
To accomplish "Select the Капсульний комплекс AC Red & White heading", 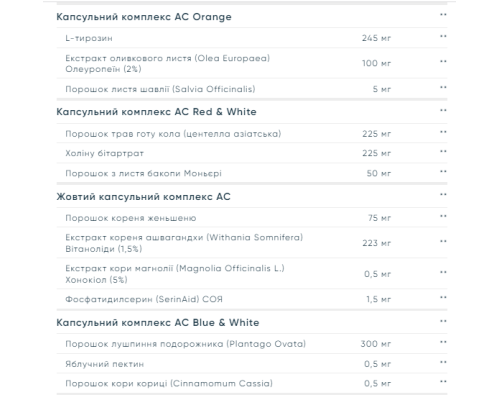I will (x=156, y=112).
